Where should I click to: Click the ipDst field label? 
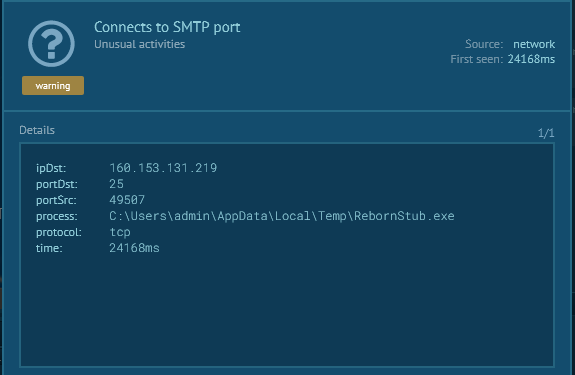tap(51, 168)
